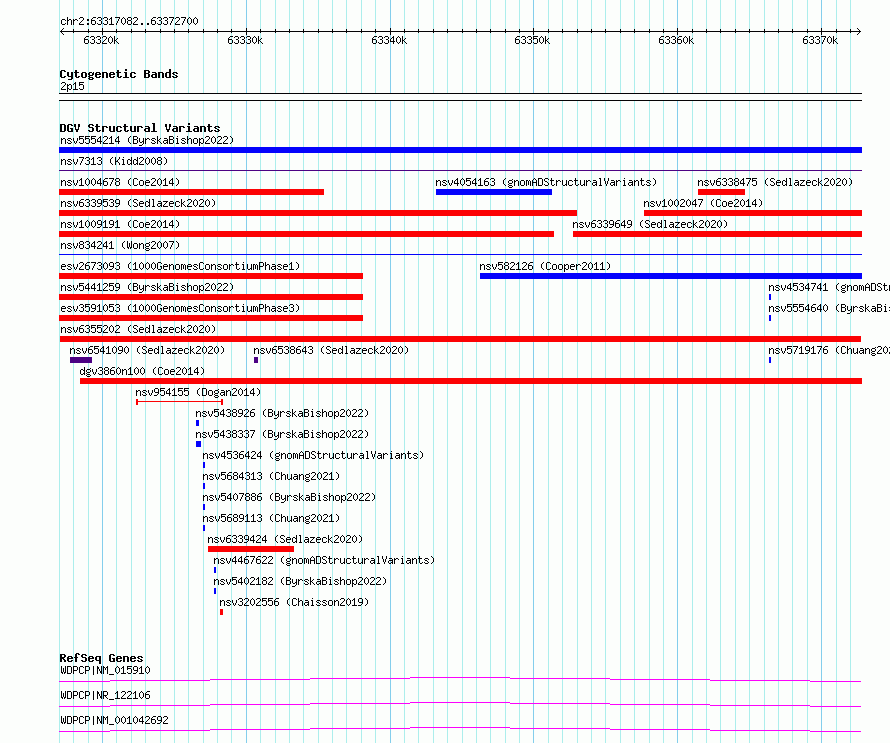The image size is (890, 743).
Task: Open the nsv3202556 (Chaisson2019) entry
Action: click(x=294, y=602)
